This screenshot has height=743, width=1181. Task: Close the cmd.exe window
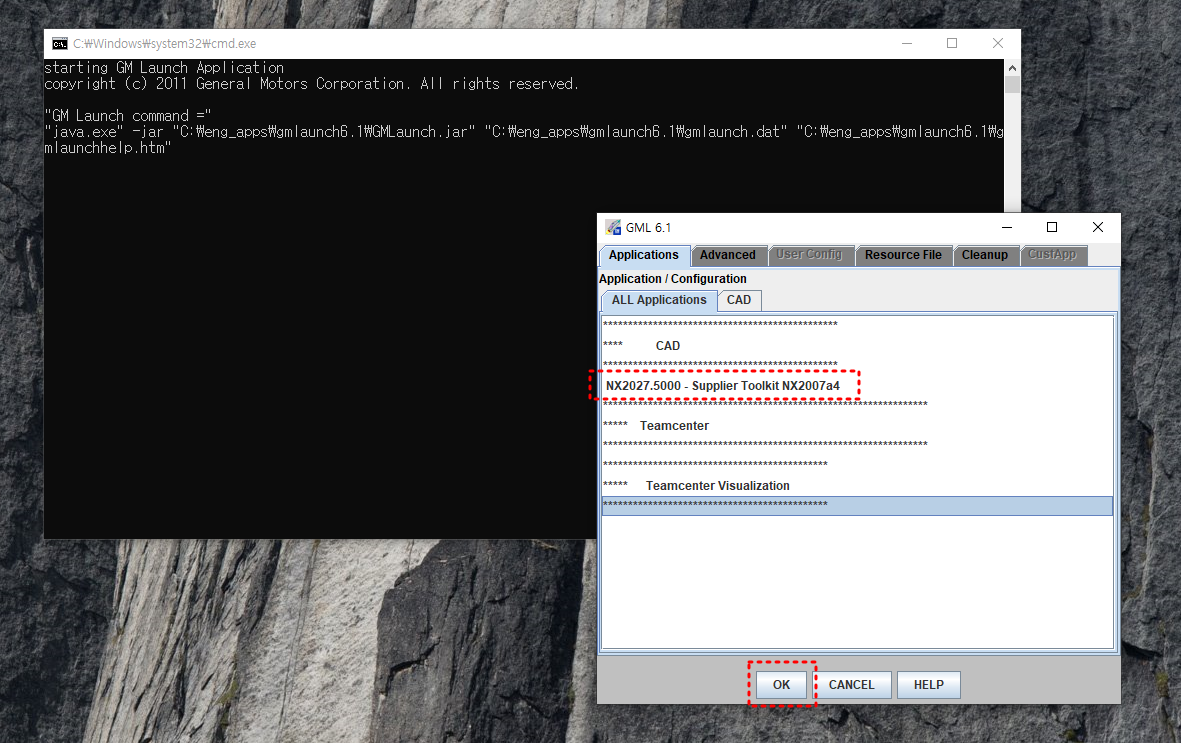[998, 44]
